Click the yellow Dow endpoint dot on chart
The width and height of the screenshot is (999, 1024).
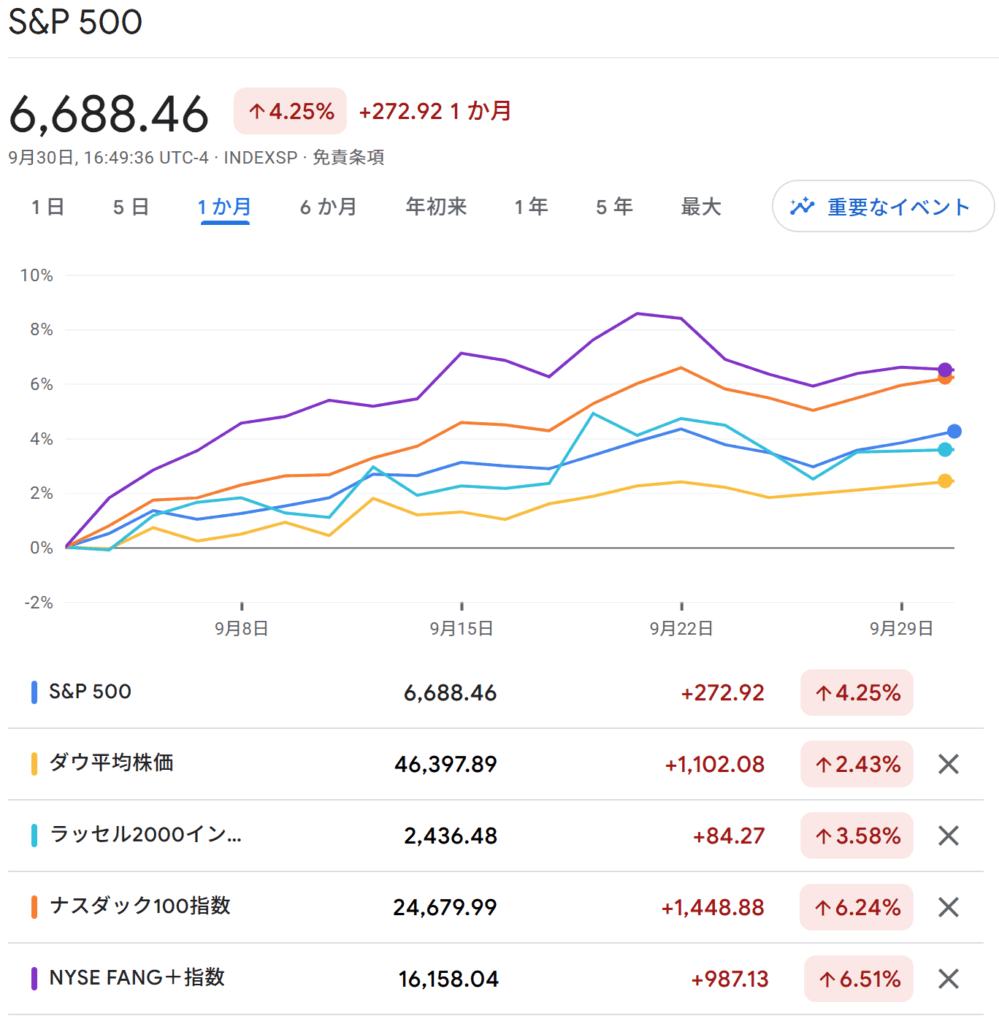[x=945, y=481]
